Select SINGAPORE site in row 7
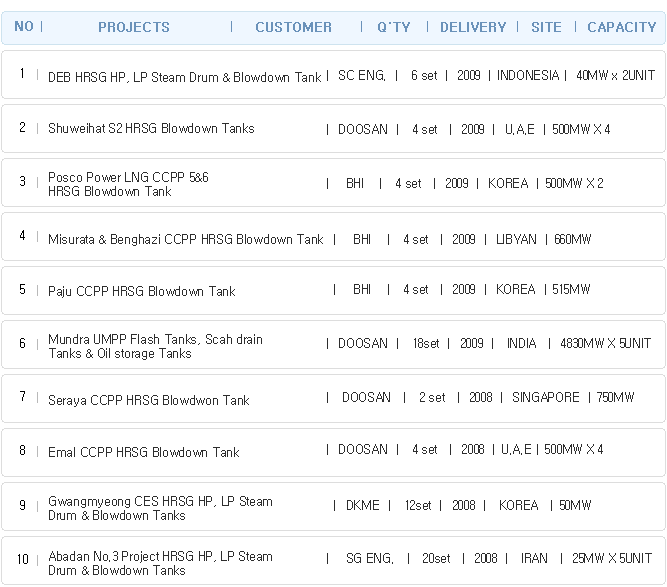Image resolution: width=667 pixels, height=587 pixels. coord(545,397)
